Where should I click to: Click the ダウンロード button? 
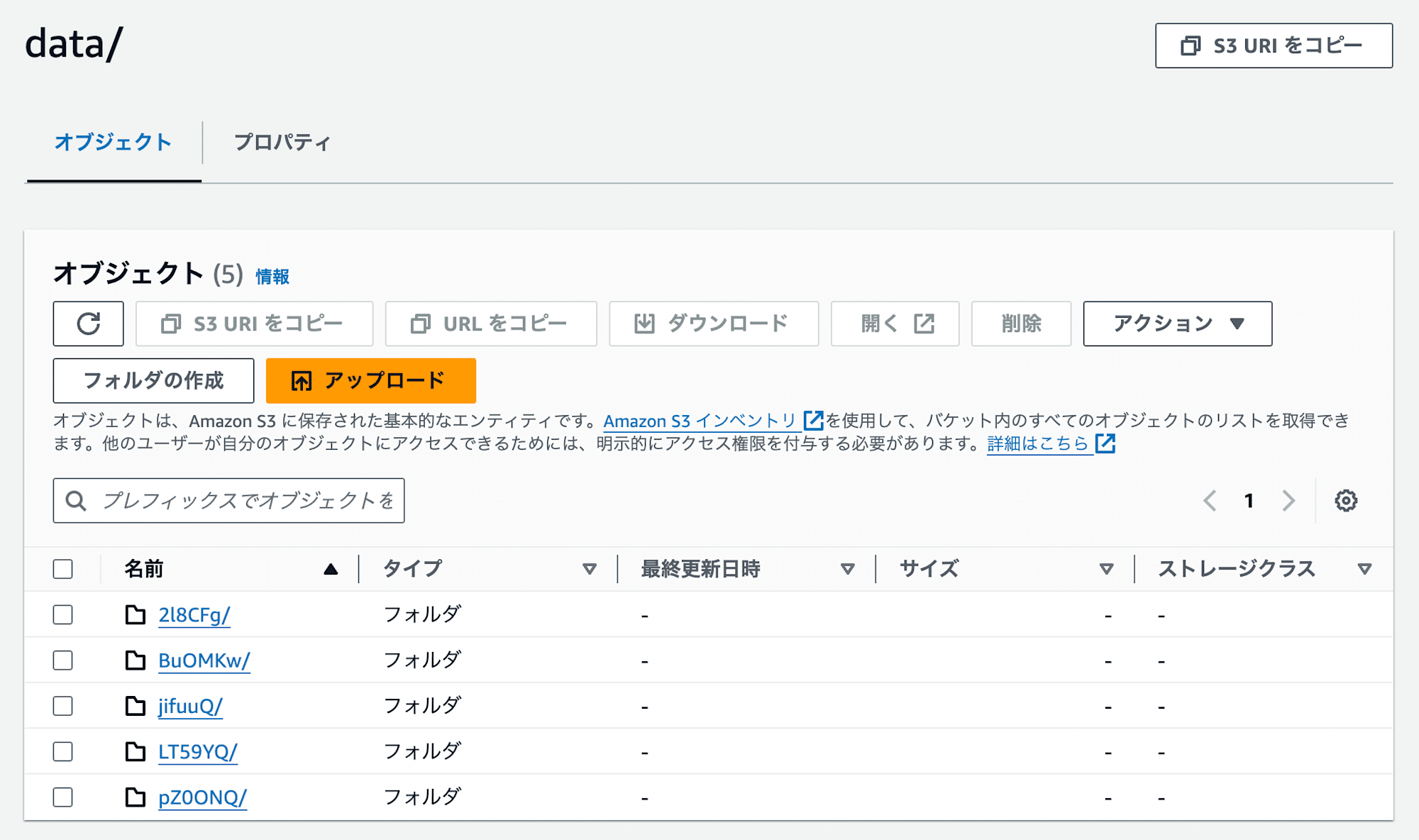pos(714,324)
